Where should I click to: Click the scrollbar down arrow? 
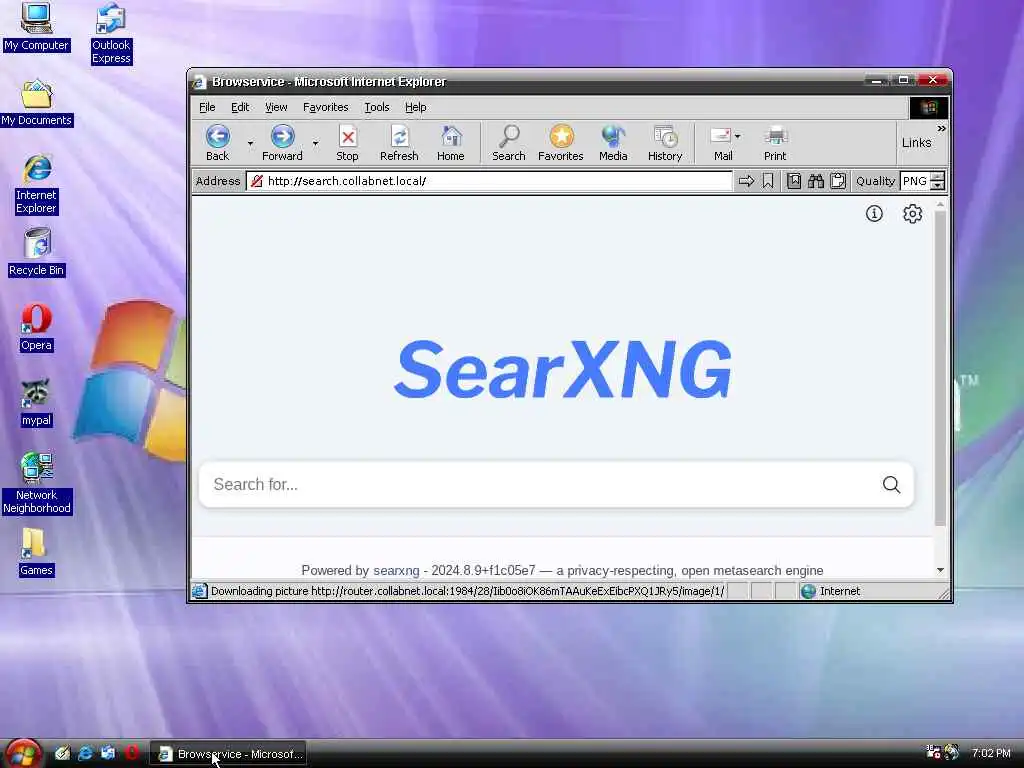tap(940, 570)
